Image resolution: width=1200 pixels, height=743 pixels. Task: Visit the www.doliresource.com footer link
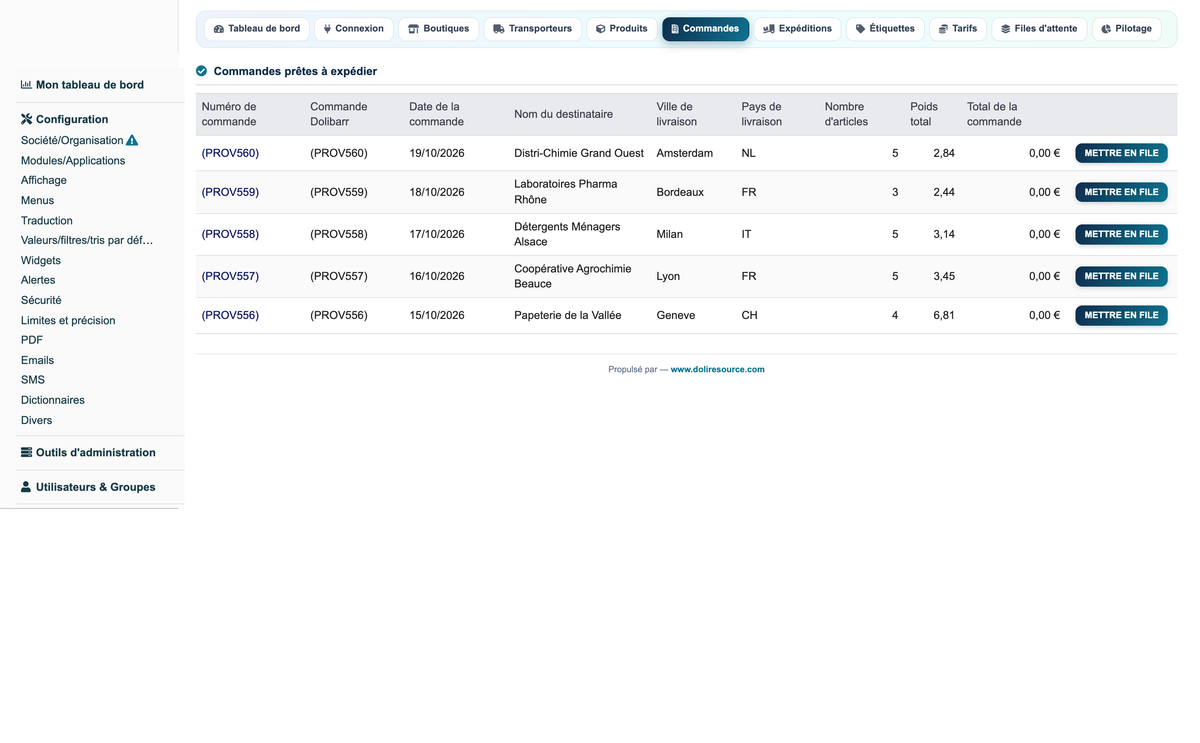(x=717, y=369)
